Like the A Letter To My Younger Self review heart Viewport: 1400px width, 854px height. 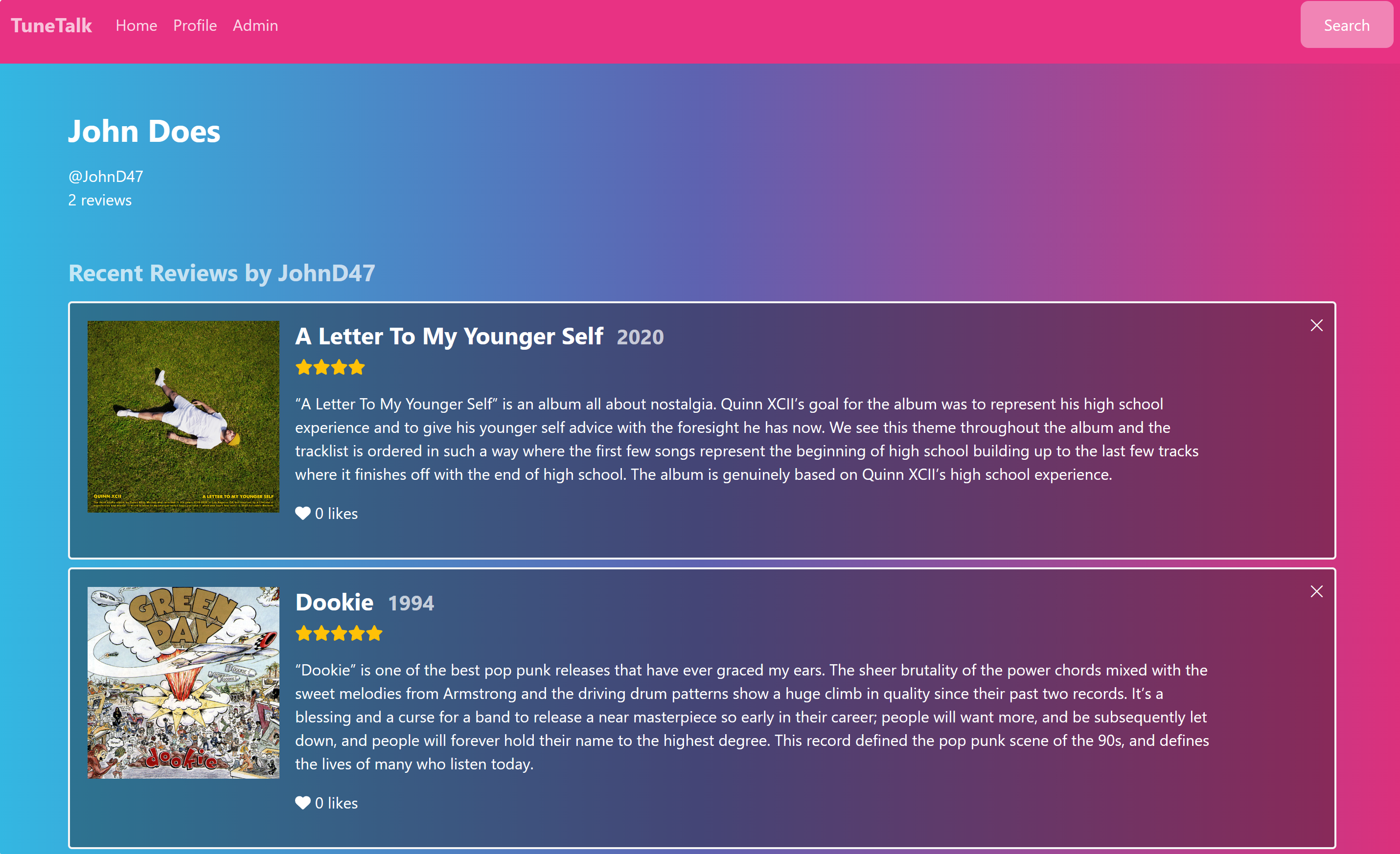(x=303, y=513)
